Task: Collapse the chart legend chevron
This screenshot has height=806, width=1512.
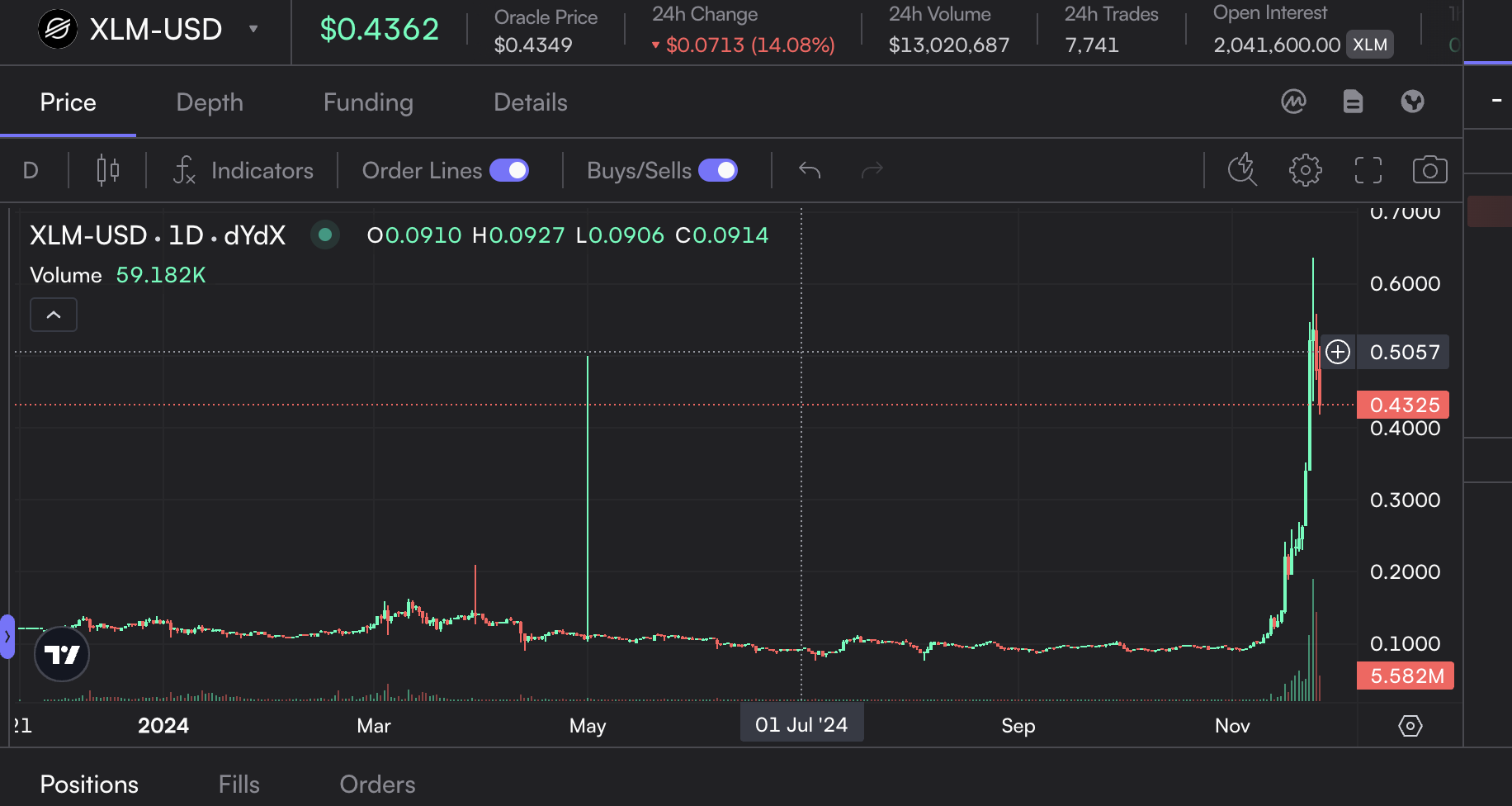Action: (x=54, y=315)
